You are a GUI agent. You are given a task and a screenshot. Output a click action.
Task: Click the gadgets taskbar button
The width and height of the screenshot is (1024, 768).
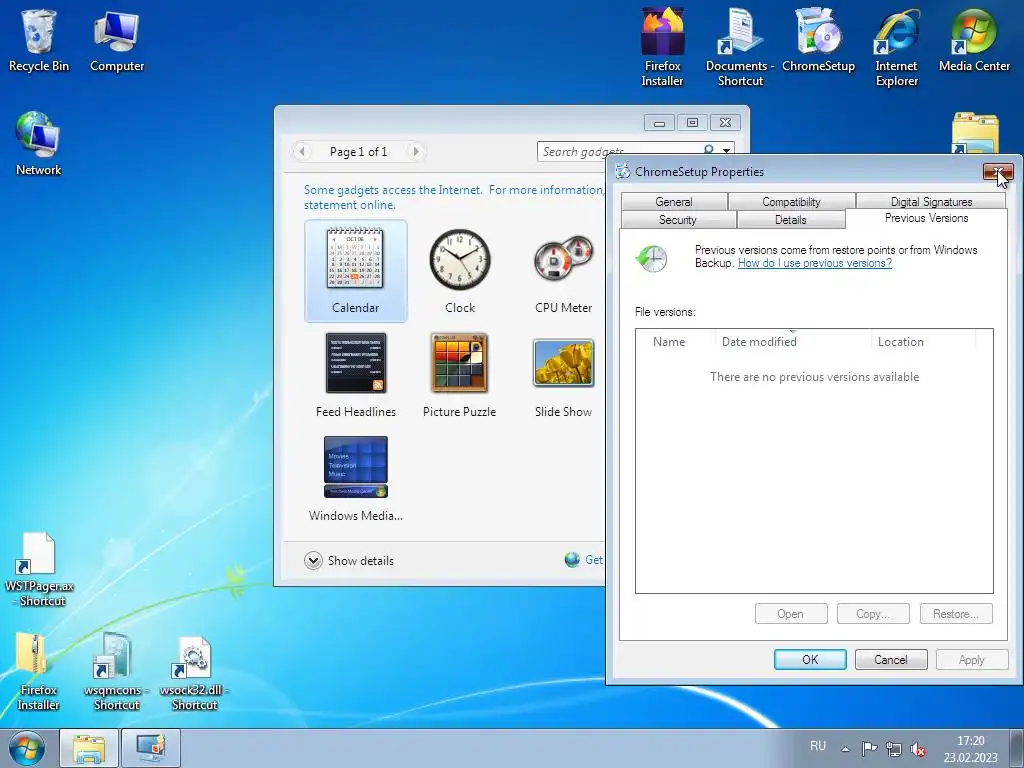click(151, 748)
